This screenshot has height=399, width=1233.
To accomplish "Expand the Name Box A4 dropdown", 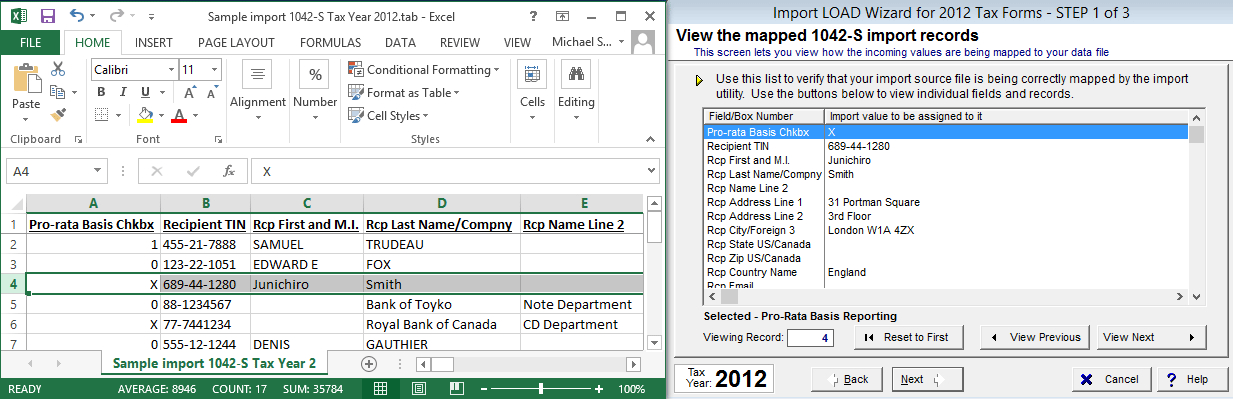I will [x=97, y=171].
